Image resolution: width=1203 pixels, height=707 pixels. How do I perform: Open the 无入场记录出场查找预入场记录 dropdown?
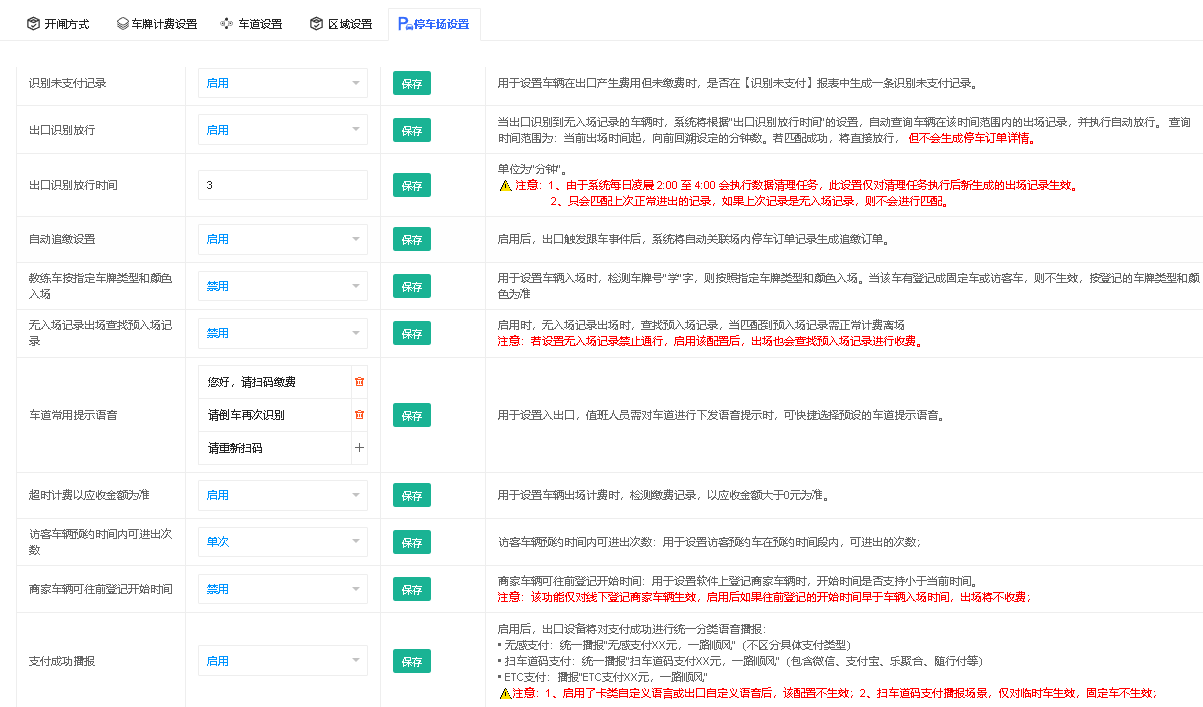pos(283,333)
